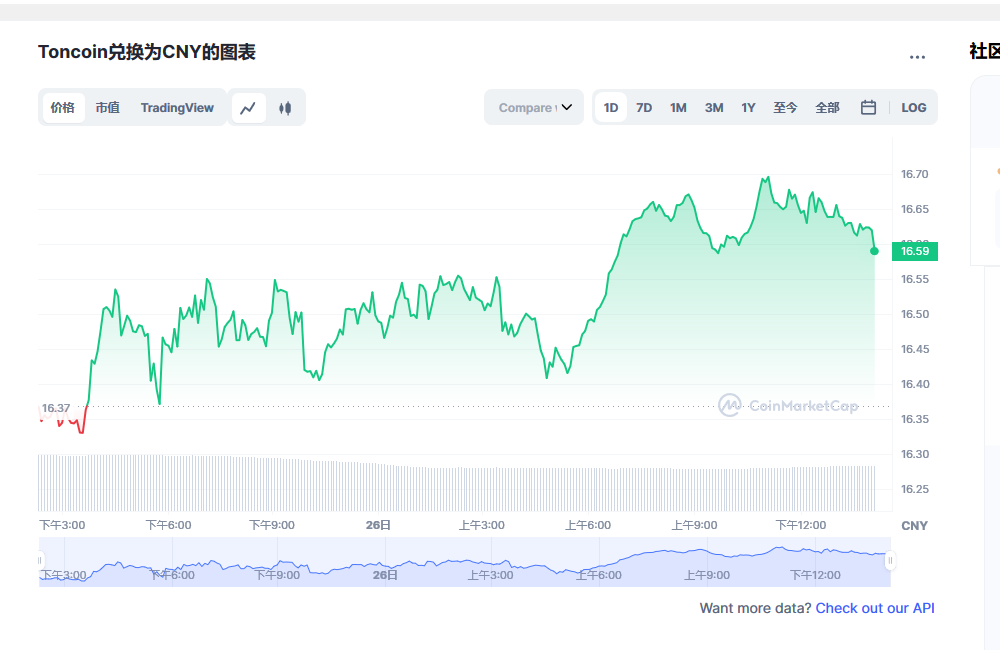Viewport: 1000px width, 650px height.
Task: Open the three-dot more options menu
Action: tap(917, 57)
